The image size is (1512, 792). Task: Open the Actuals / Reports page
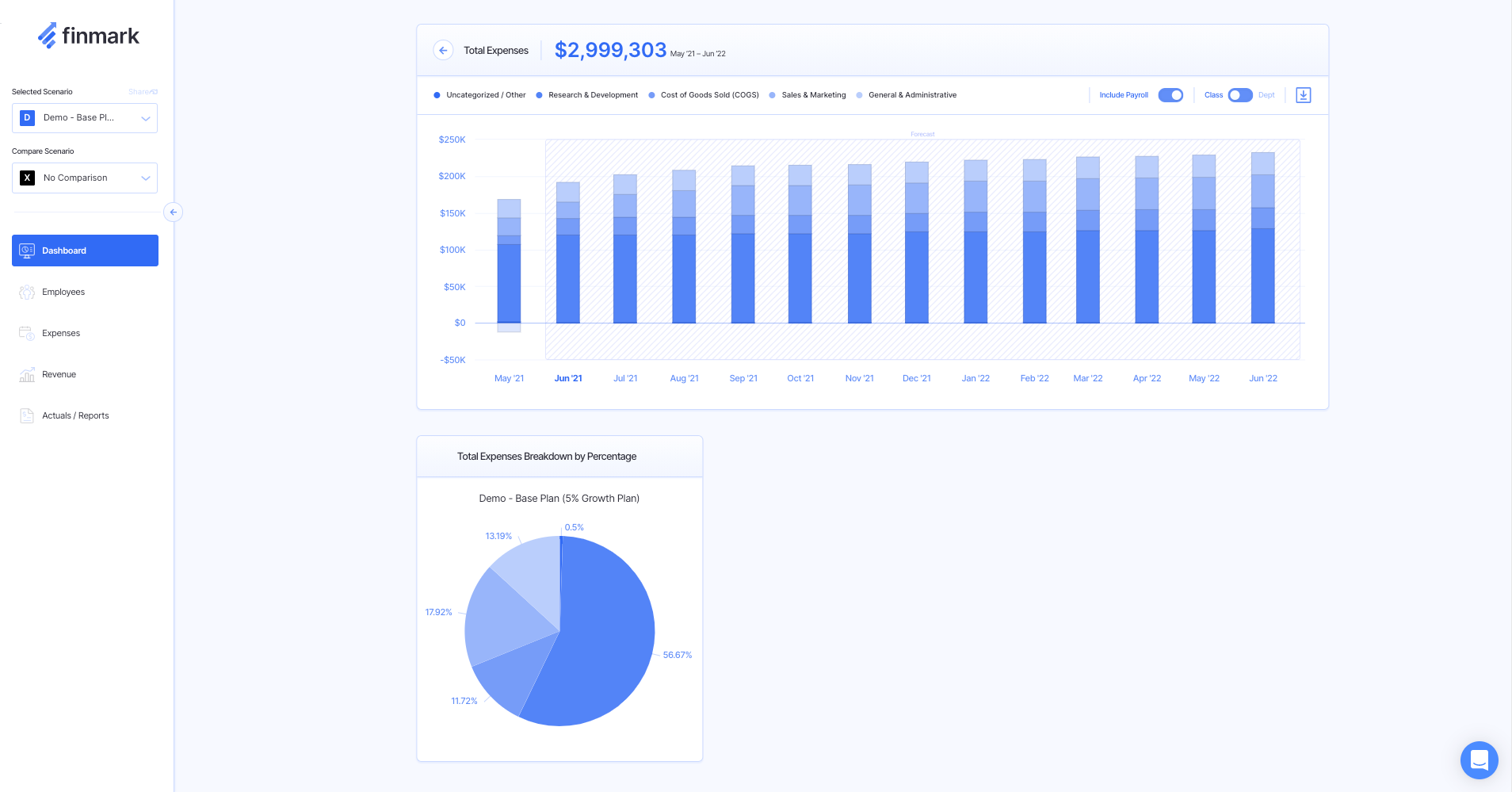(x=75, y=416)
